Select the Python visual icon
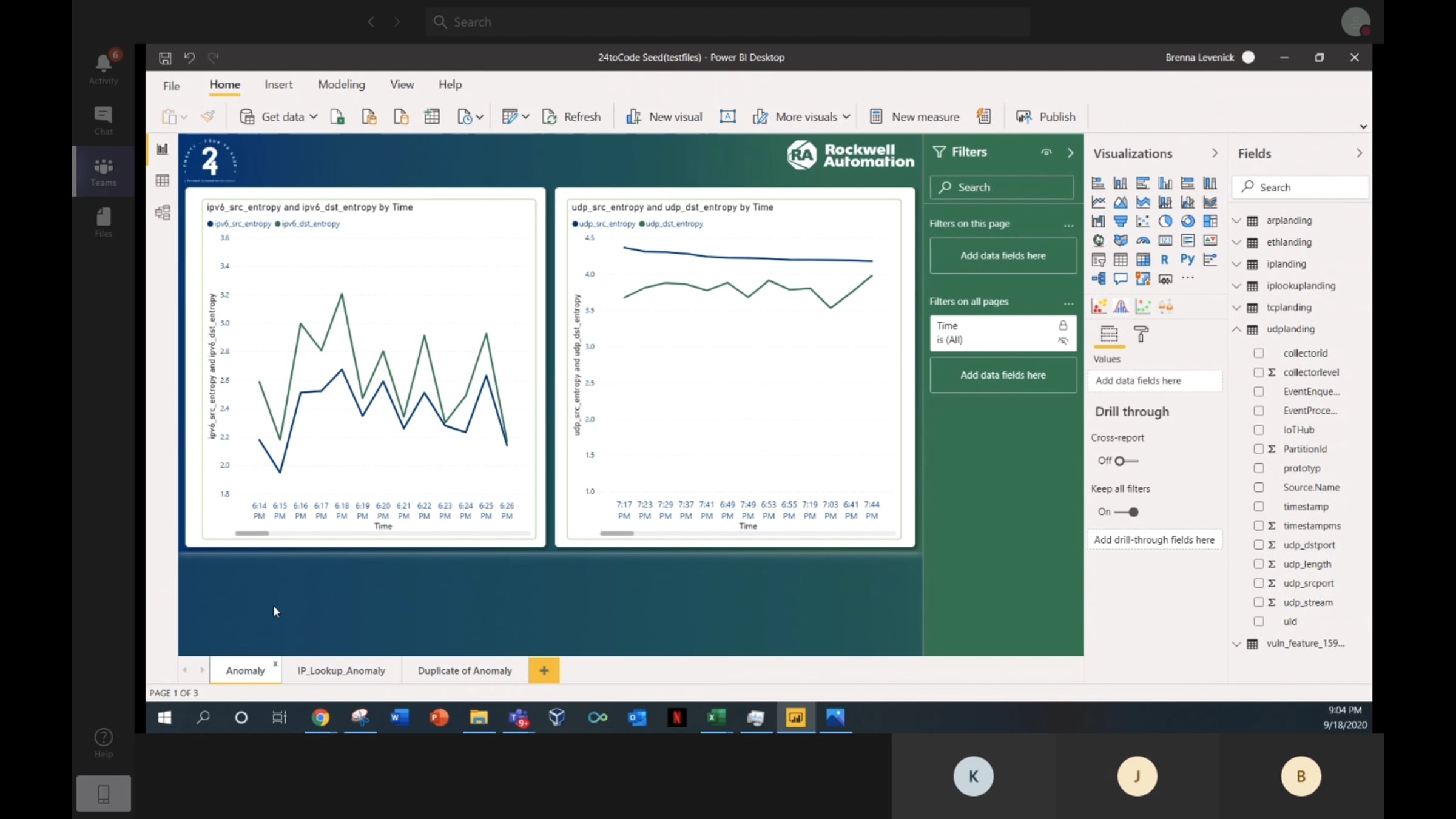Viewport: 1456px width, 819px height. click(1187, 260)
